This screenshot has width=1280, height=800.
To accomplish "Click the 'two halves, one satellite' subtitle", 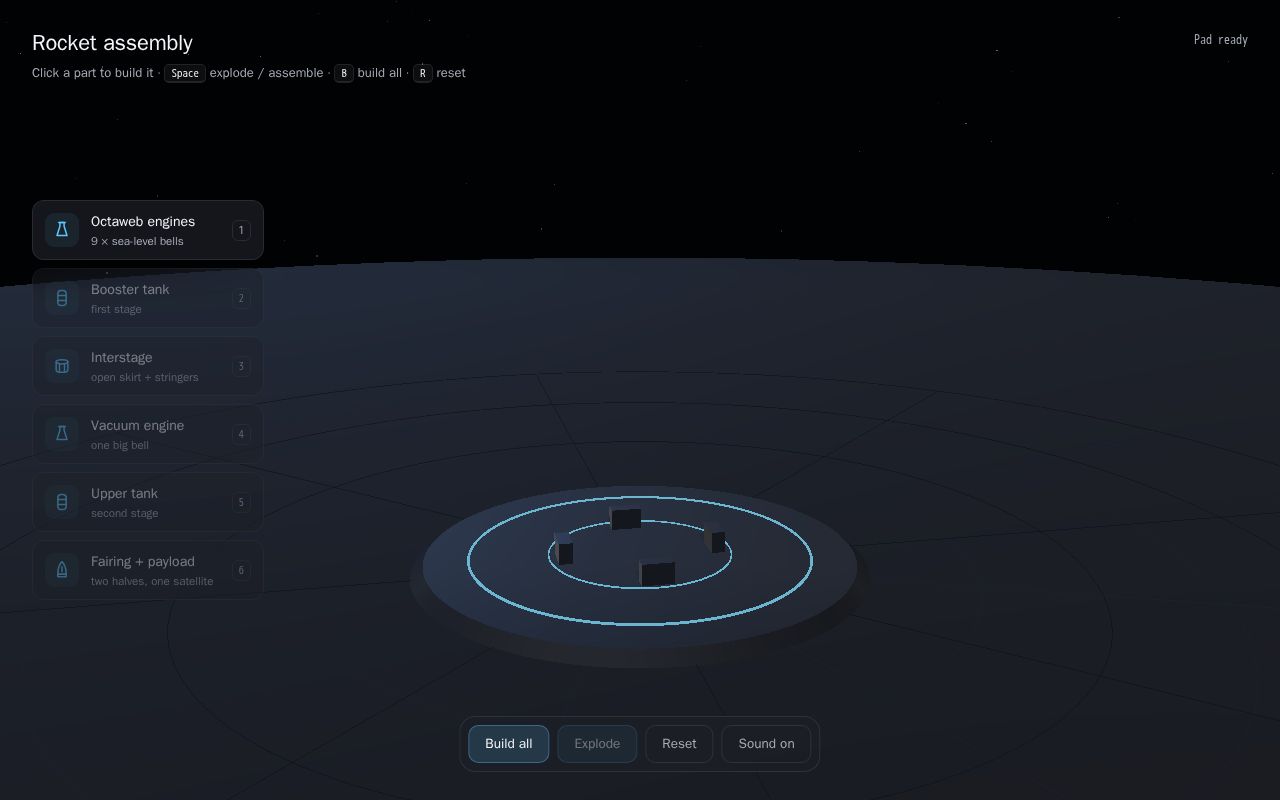I will 152,582.
